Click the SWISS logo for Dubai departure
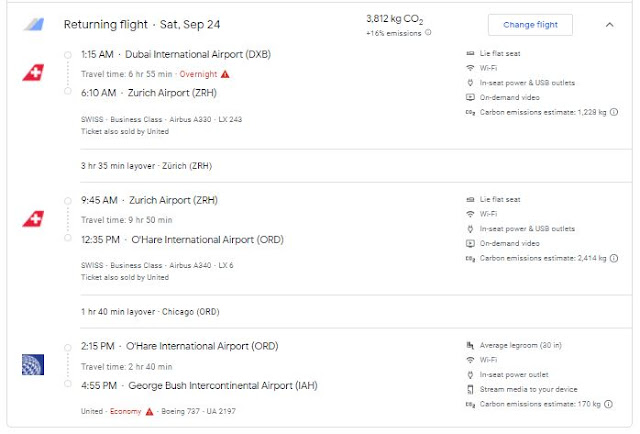The image size is (640, 434). coord(31,73)
